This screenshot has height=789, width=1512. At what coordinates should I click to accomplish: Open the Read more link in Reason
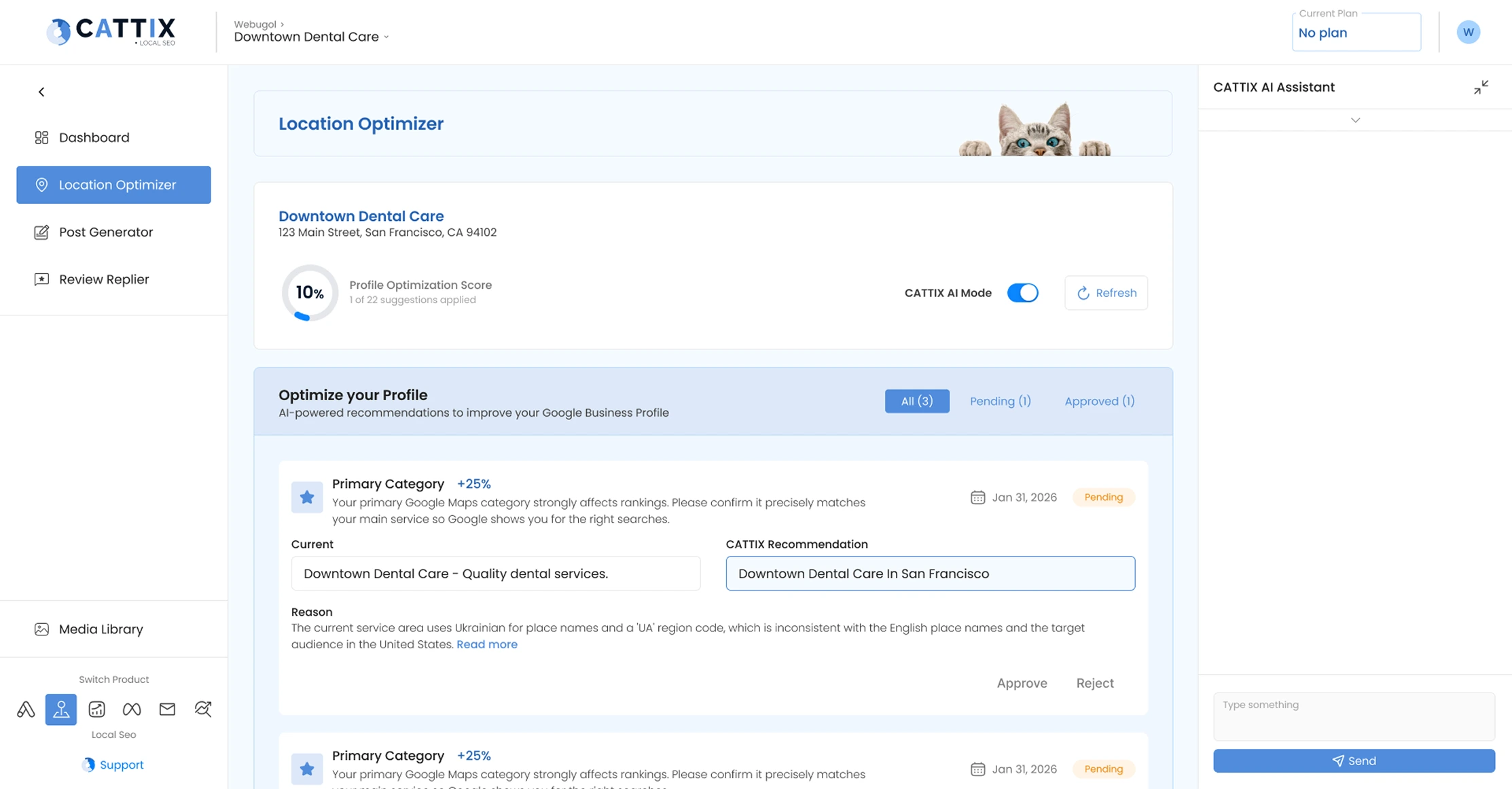[486, 644]
